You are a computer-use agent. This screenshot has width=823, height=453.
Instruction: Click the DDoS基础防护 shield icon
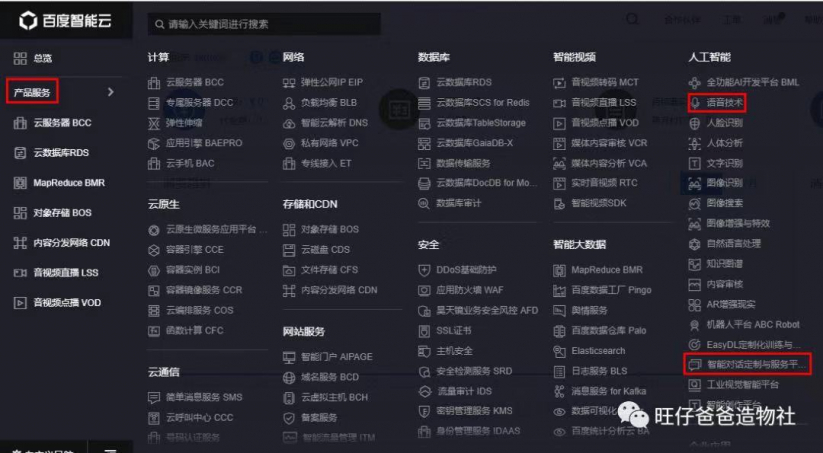pos(424,270)
